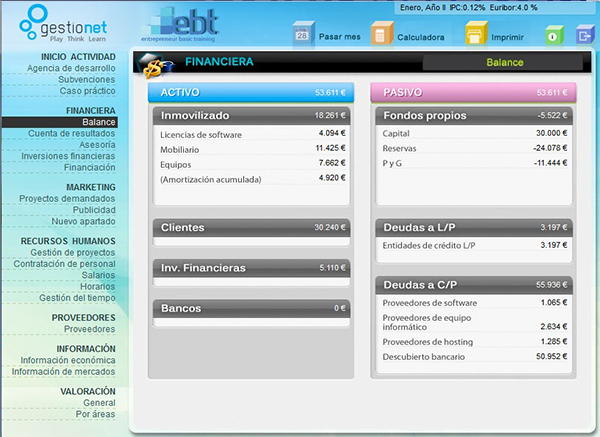Click the Inv. Financieras section header
600x437 pixels.
251,268
